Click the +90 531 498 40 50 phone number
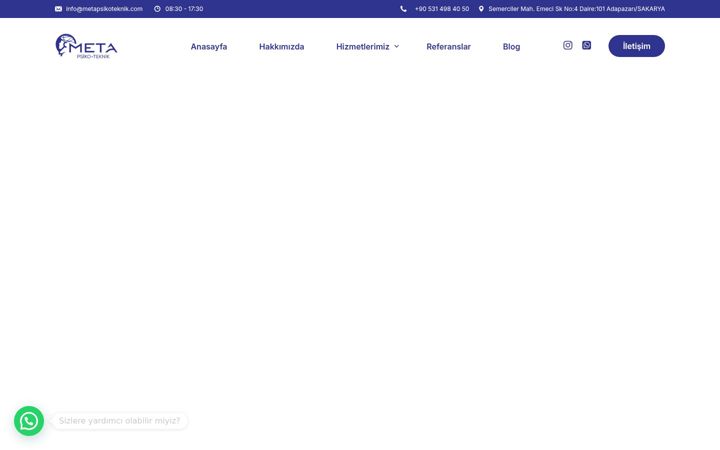This screenshot has width=720, height=450. pos(442,9)
